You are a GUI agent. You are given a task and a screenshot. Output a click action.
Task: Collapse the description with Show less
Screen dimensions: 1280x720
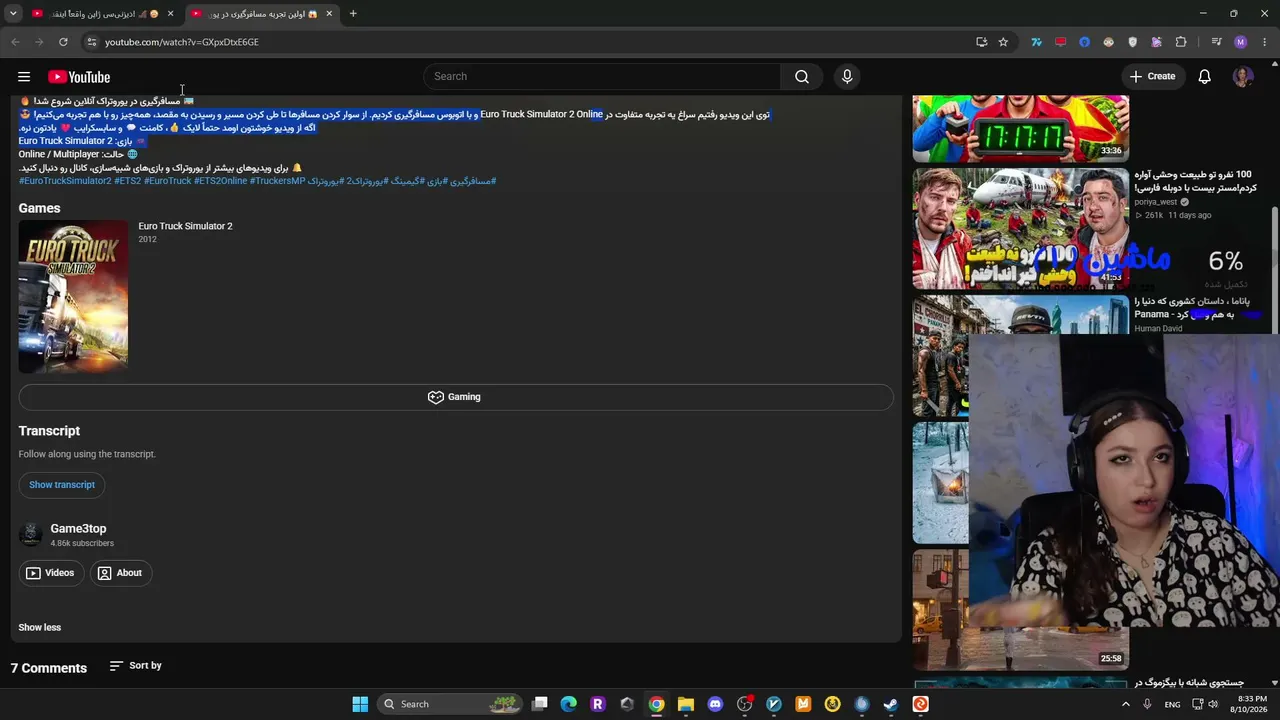tap(40, 628)
